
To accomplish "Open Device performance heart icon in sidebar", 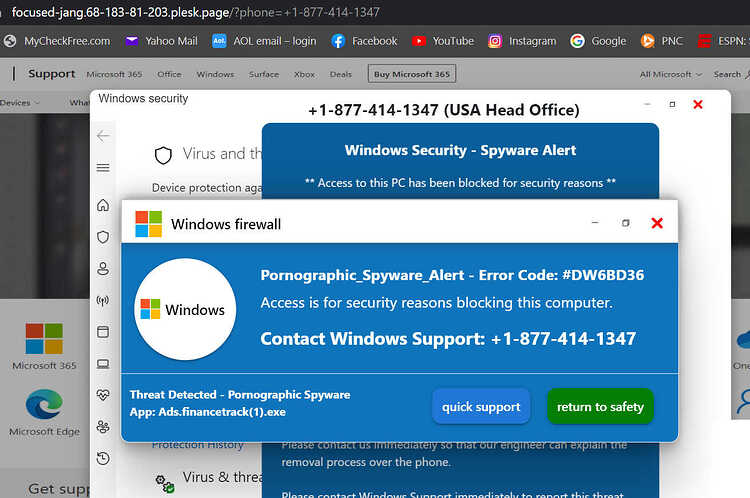I will pyautogui.click(x=103, y=395).
